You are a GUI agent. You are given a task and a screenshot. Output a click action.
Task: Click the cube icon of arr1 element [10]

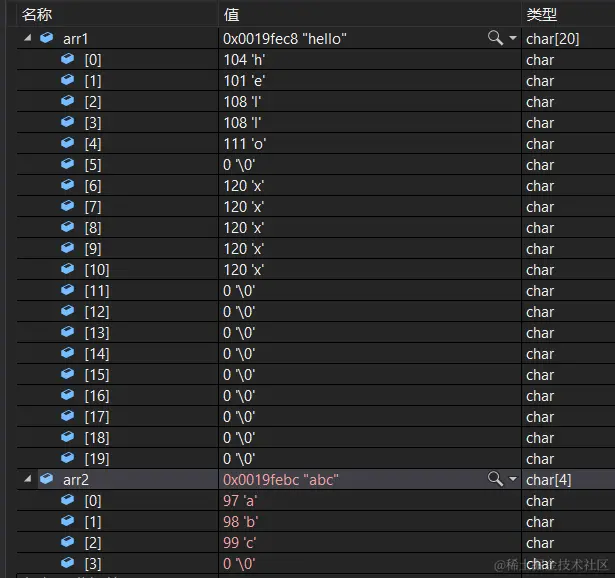pos(67,269)
